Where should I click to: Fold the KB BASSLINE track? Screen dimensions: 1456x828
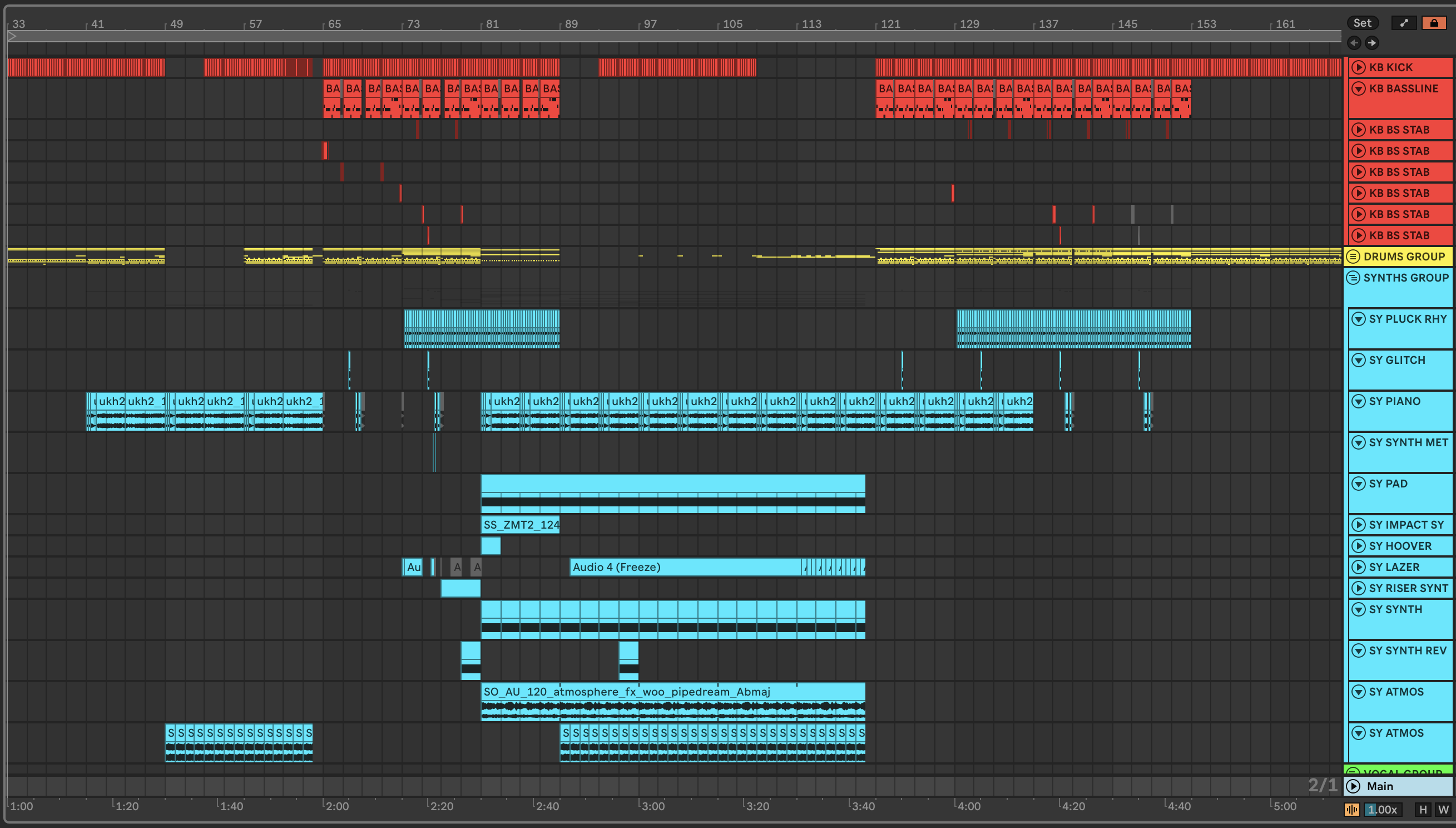click(1358, 88)
